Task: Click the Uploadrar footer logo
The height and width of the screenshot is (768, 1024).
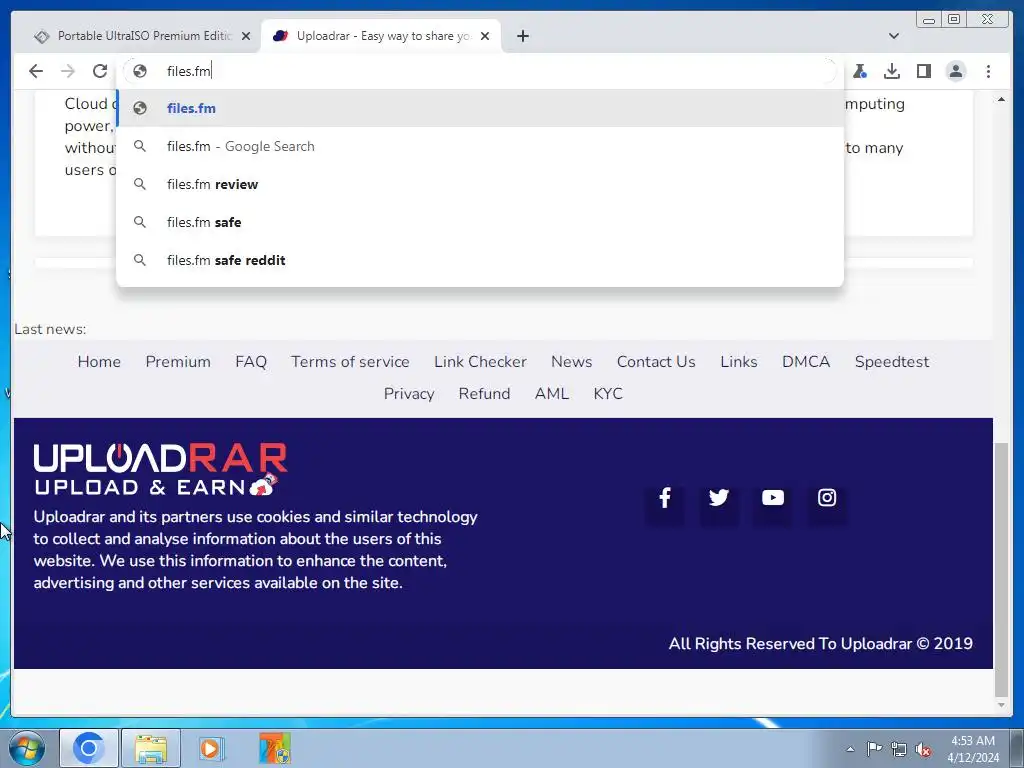Action: click(161, 469)
